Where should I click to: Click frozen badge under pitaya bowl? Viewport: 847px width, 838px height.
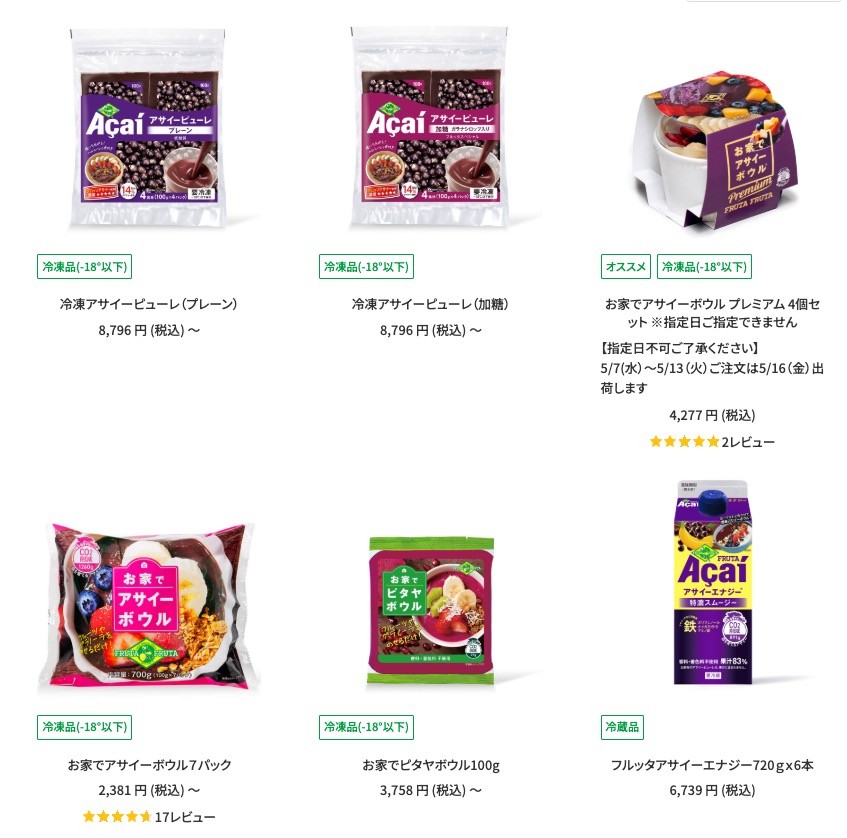pos(366,727)
